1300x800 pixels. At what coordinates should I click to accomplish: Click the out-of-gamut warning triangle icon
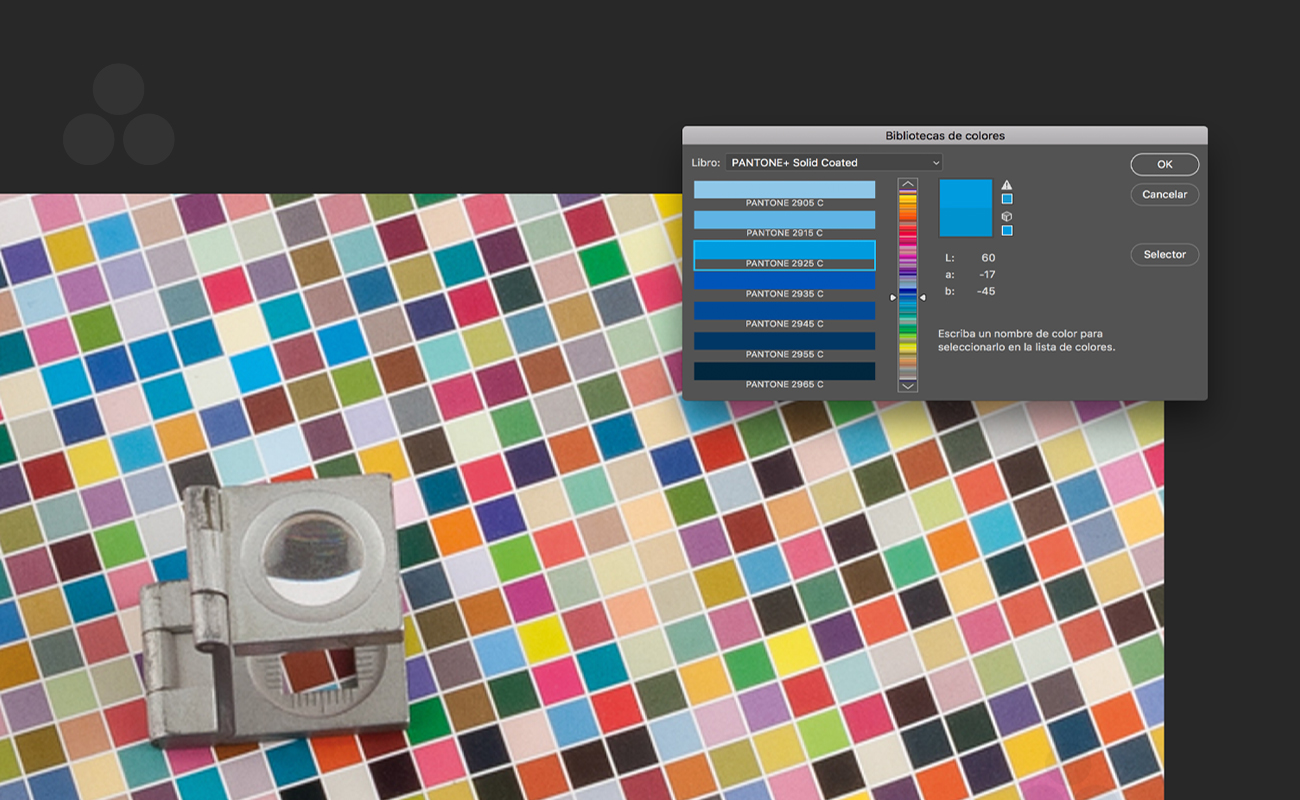pyautogui.click(x=1007, y=185)
